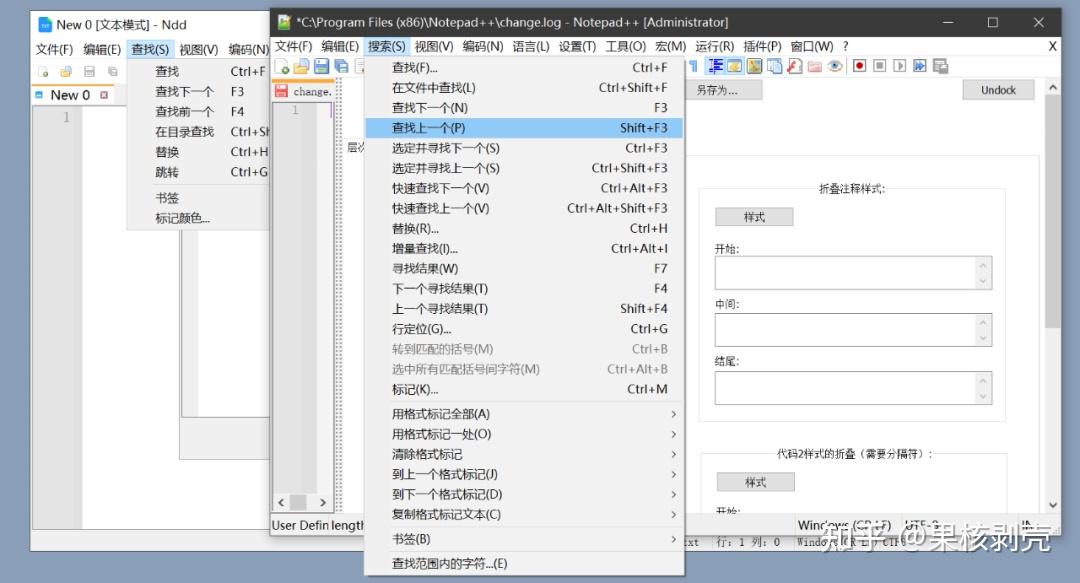1080x583 pixels.
Task: Open 工具(O) menu in Notepad++
Action: [x=625, y=46]
